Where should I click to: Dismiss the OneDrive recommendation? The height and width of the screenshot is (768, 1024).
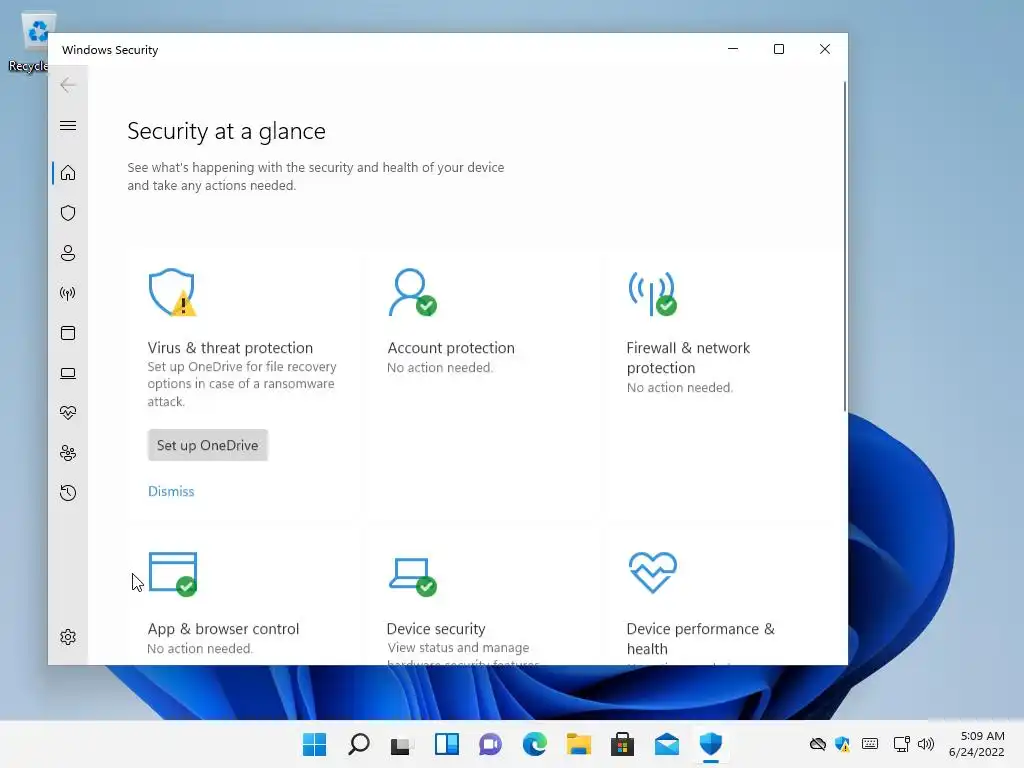point(171,491)
